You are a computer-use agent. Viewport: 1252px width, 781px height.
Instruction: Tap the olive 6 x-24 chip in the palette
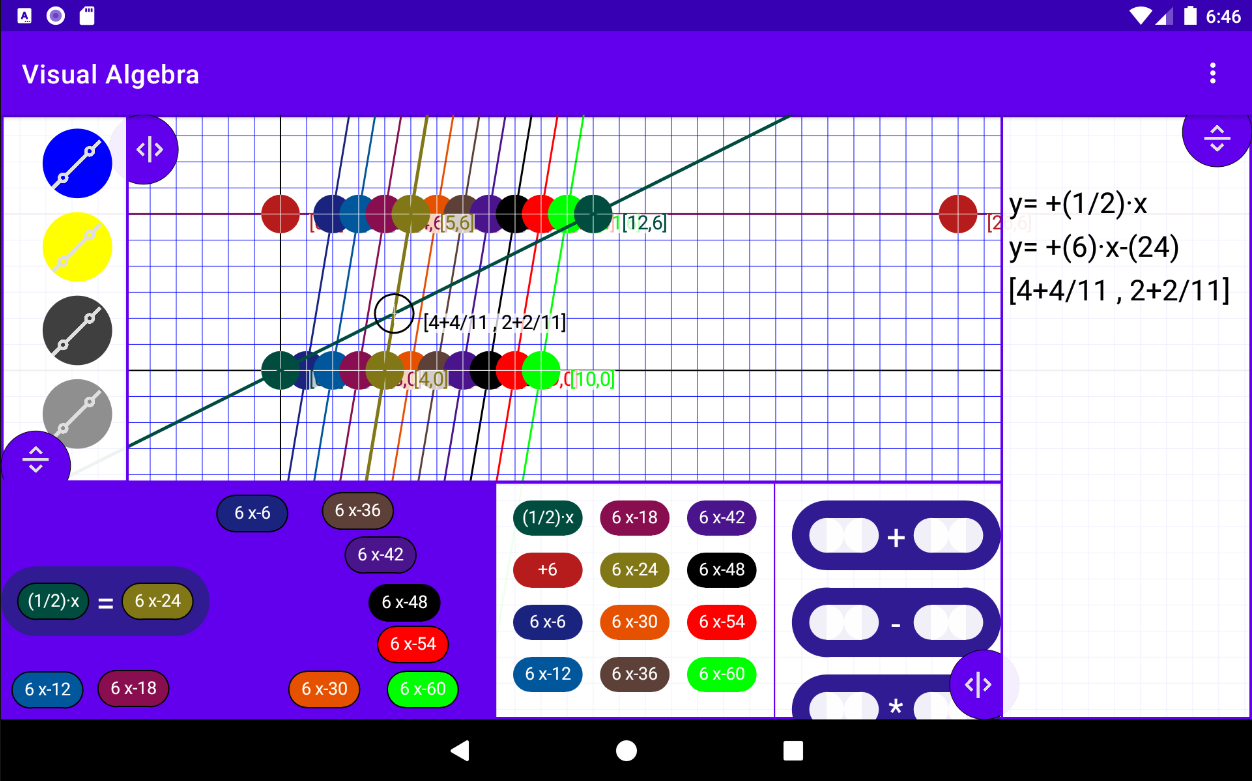(635, 570)
